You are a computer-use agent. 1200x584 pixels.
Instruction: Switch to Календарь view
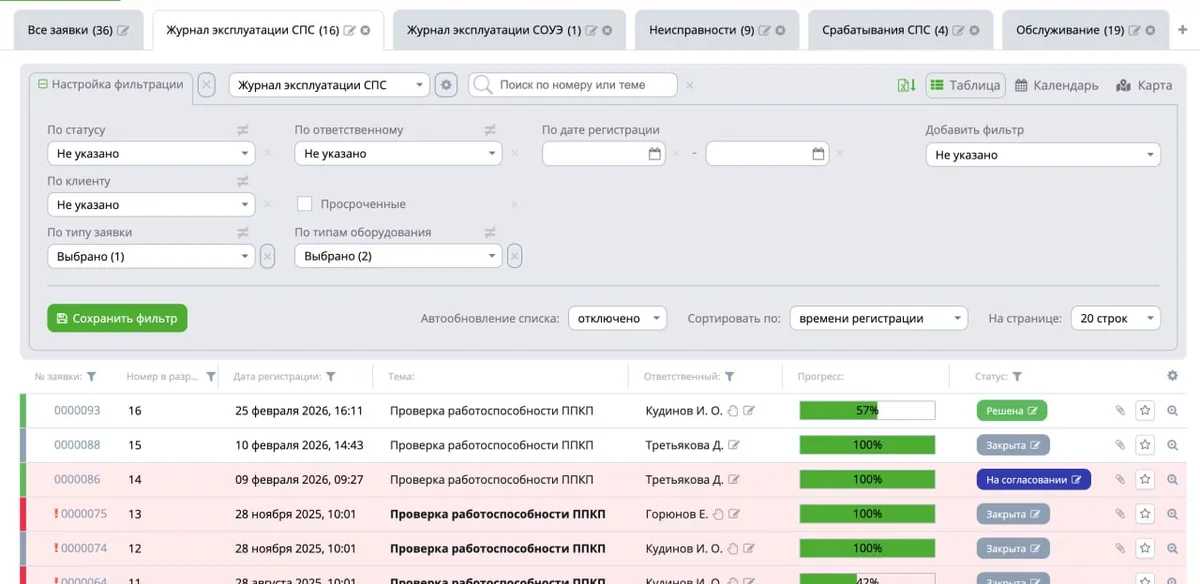click(1057, 85)
